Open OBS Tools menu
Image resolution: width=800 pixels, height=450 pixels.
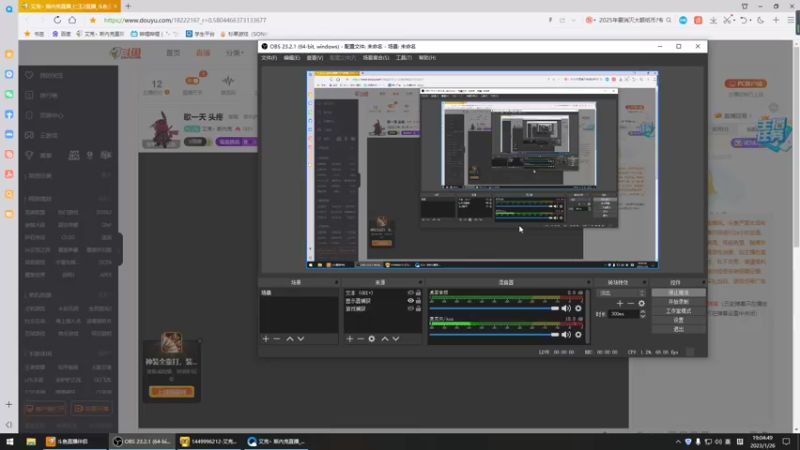(404, 58)
